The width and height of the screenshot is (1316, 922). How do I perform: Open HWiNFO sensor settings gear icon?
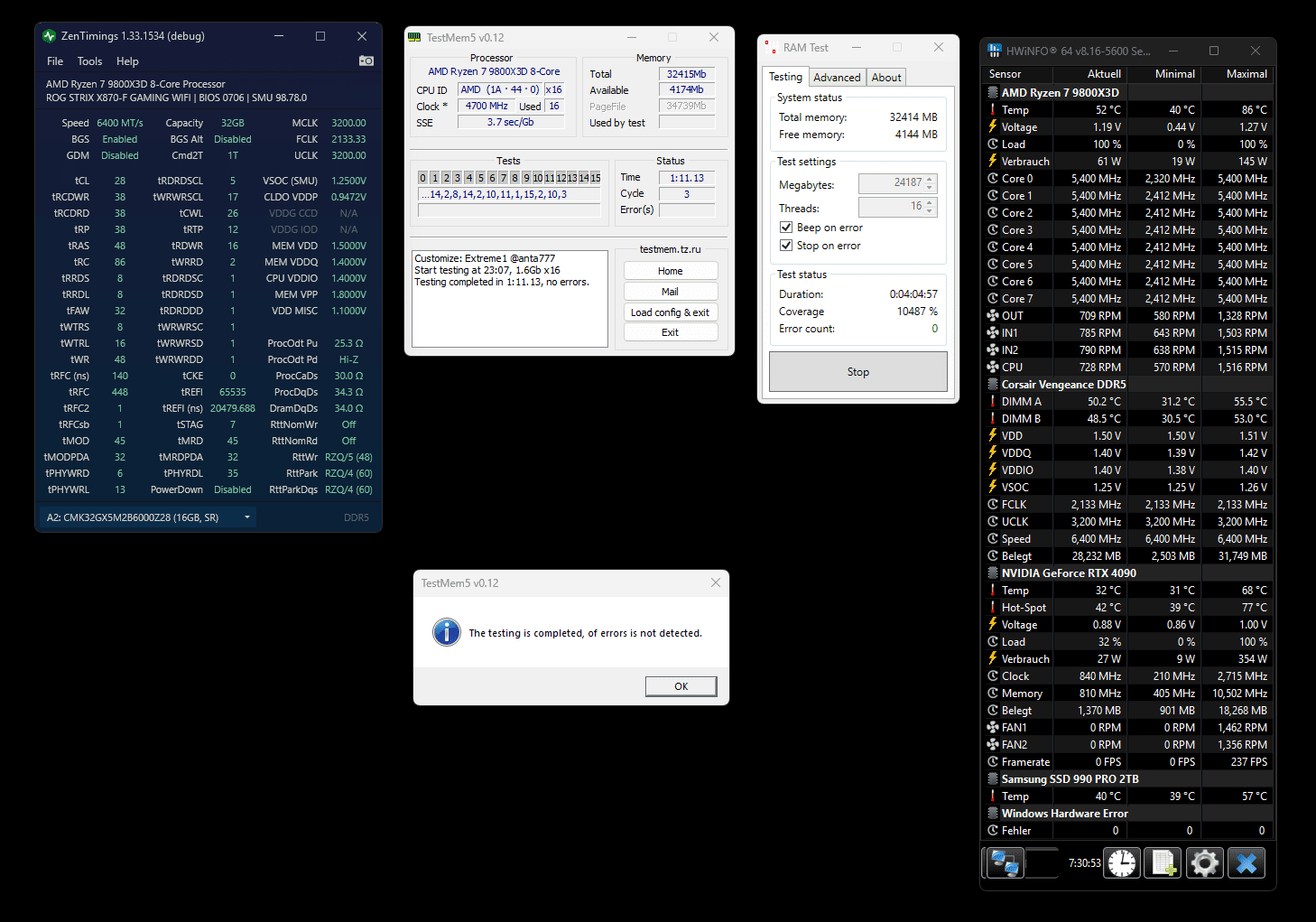click(x=1205, y=863)
